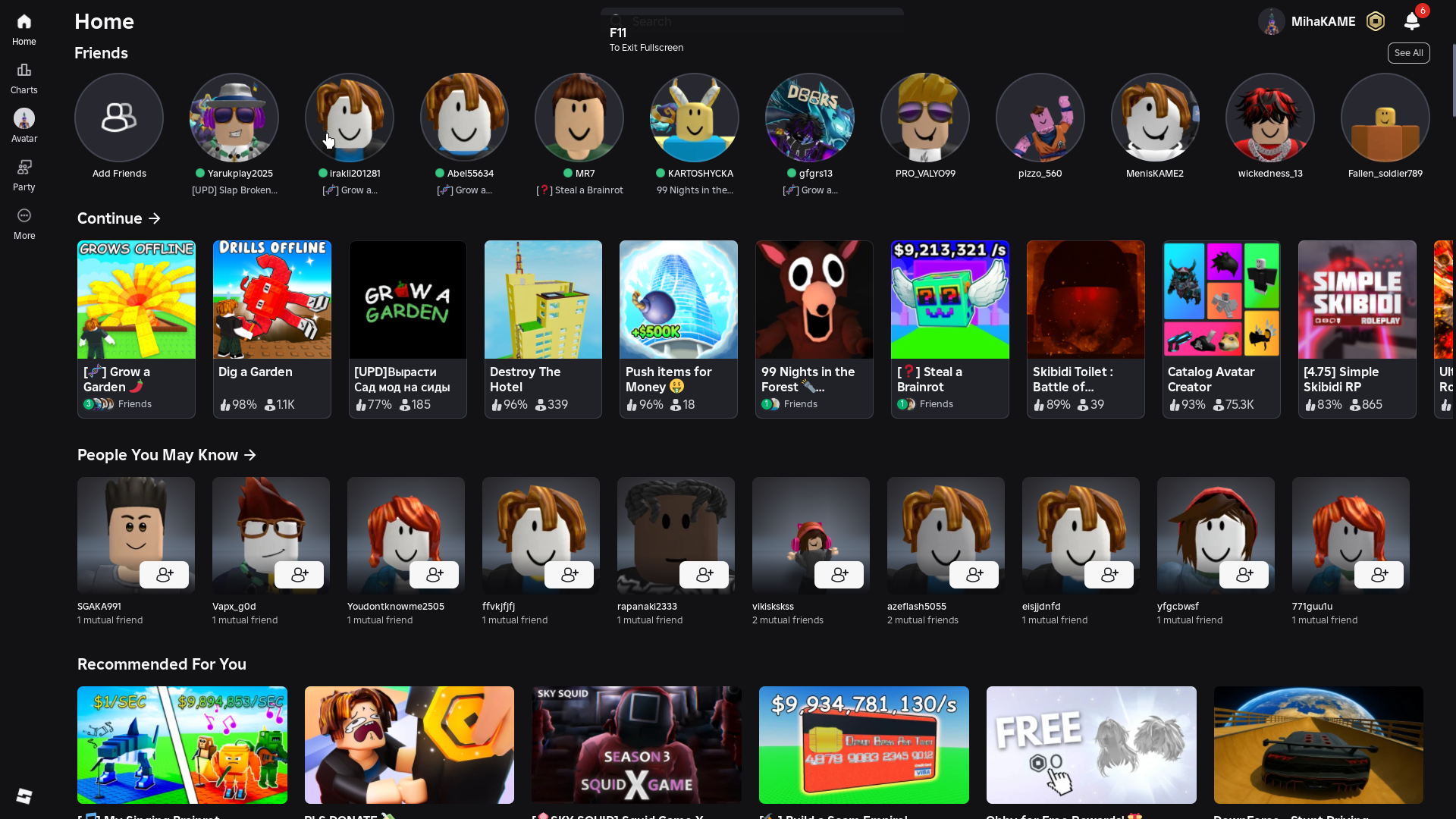Viewport: 1456px width, 819px height.
Task: Click See All friends button
Action: (x=1408, y=53)
